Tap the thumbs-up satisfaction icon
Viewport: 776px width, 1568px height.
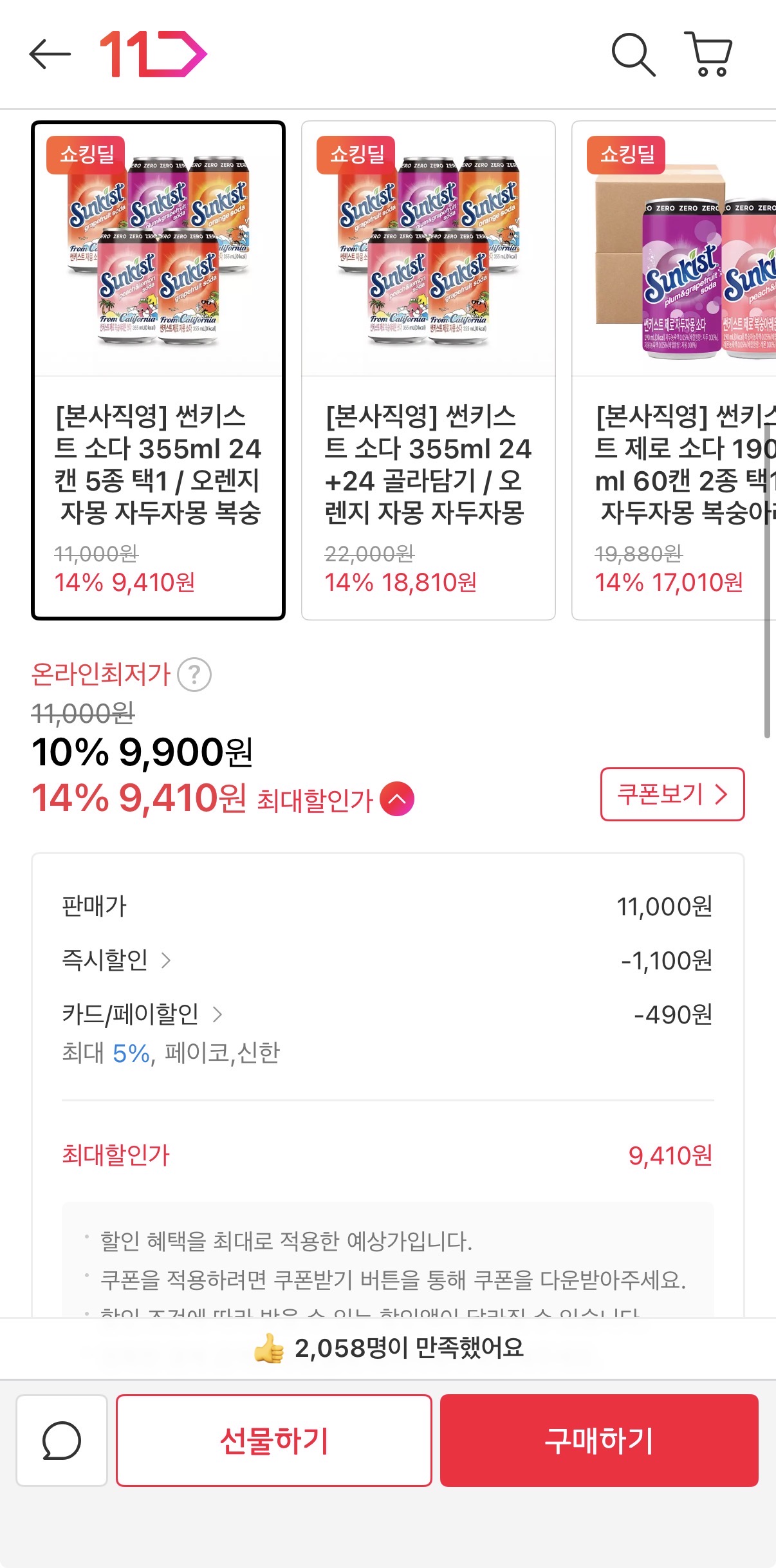[x=269, y=1348]
